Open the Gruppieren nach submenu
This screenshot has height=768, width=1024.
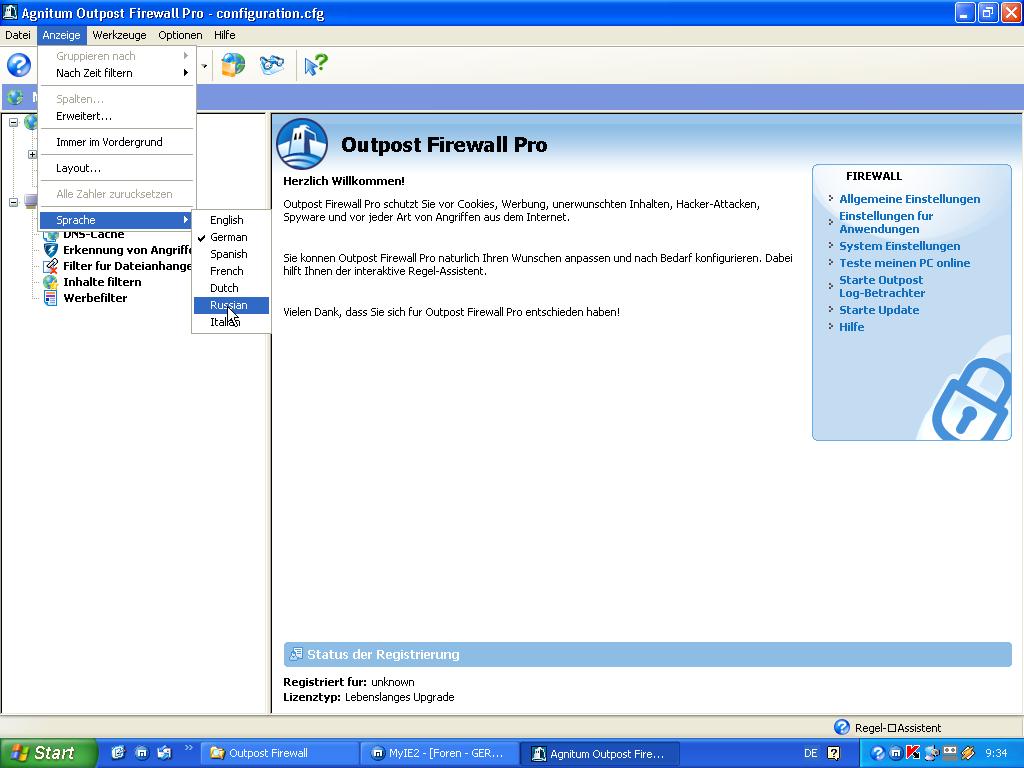tap(117, 56)
